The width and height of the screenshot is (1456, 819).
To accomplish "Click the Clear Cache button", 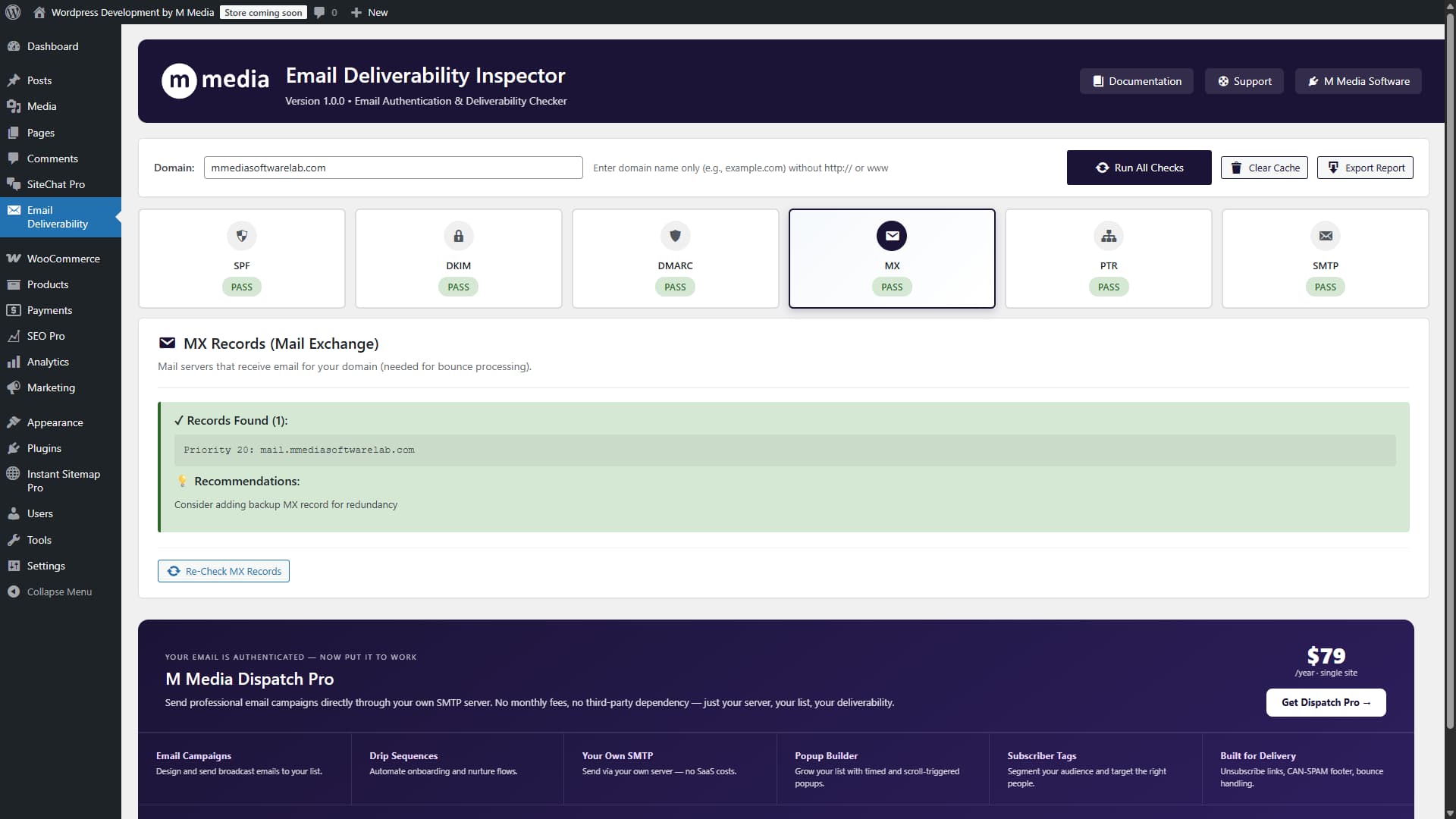I will tap(1264, 168).
